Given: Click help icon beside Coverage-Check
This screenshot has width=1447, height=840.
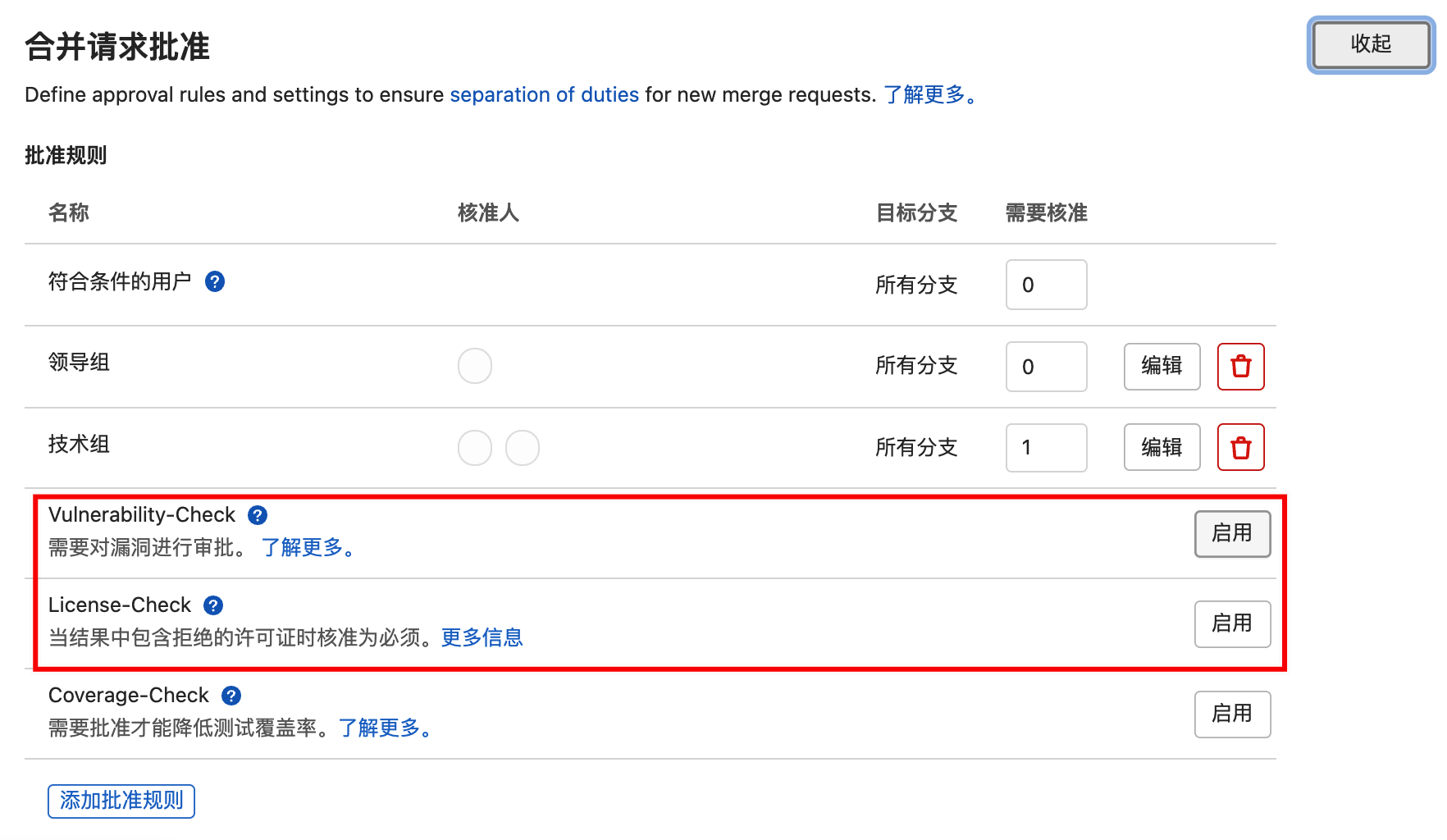Looking at the screenshot, I should click(231, 696).
